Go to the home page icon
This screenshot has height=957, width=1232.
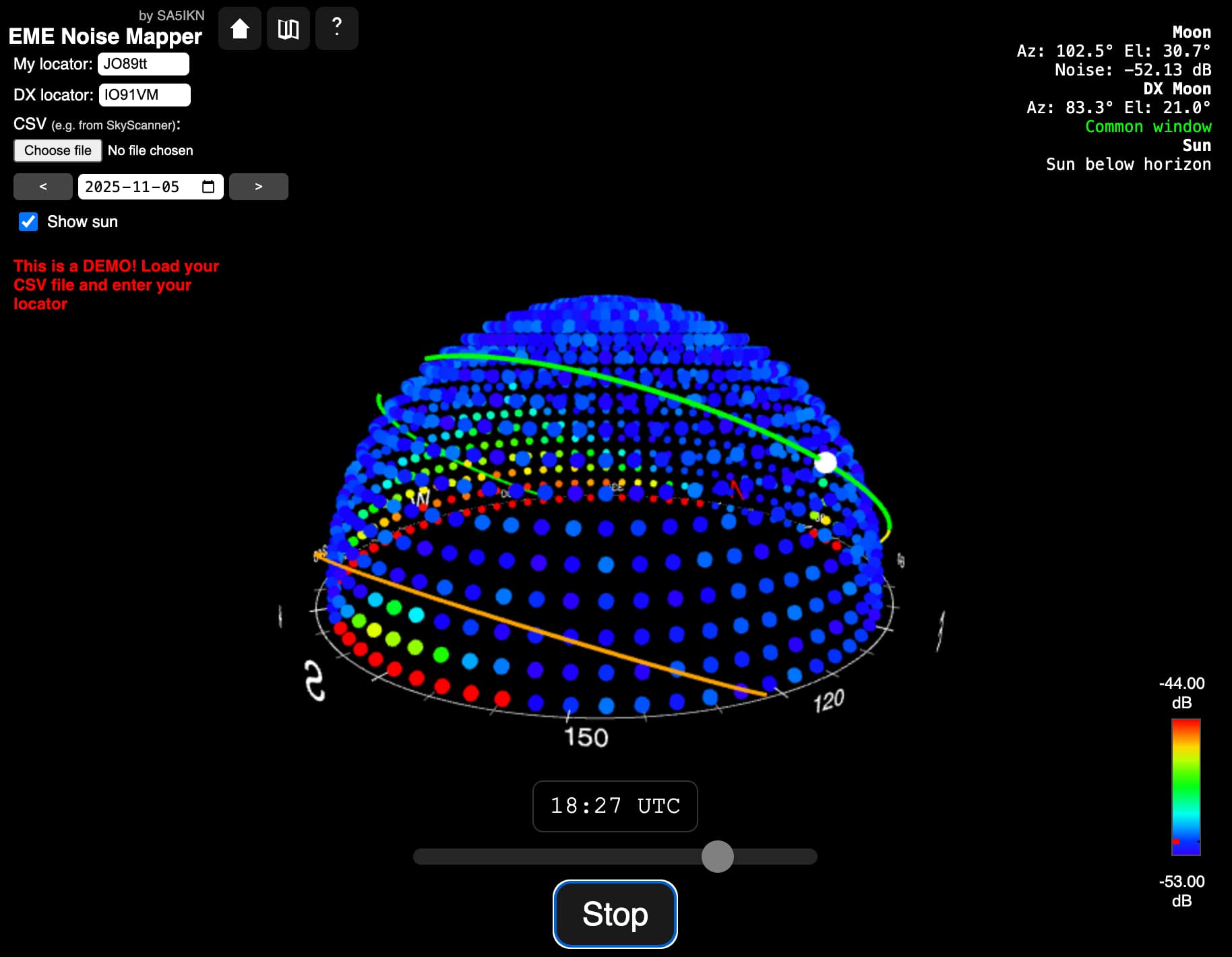tap(240, 29)
